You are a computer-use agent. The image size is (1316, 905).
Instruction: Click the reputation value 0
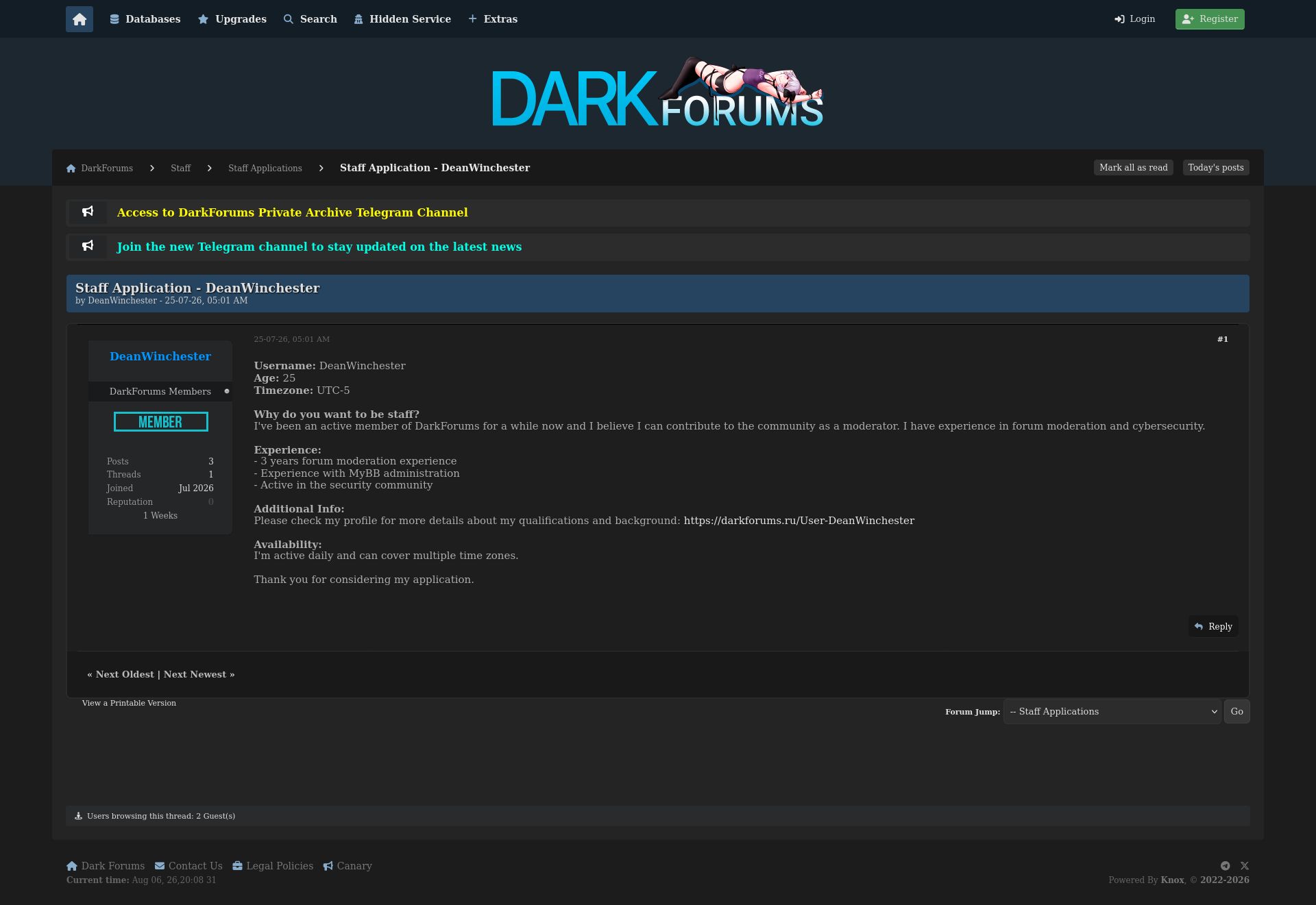pos(211,502)
